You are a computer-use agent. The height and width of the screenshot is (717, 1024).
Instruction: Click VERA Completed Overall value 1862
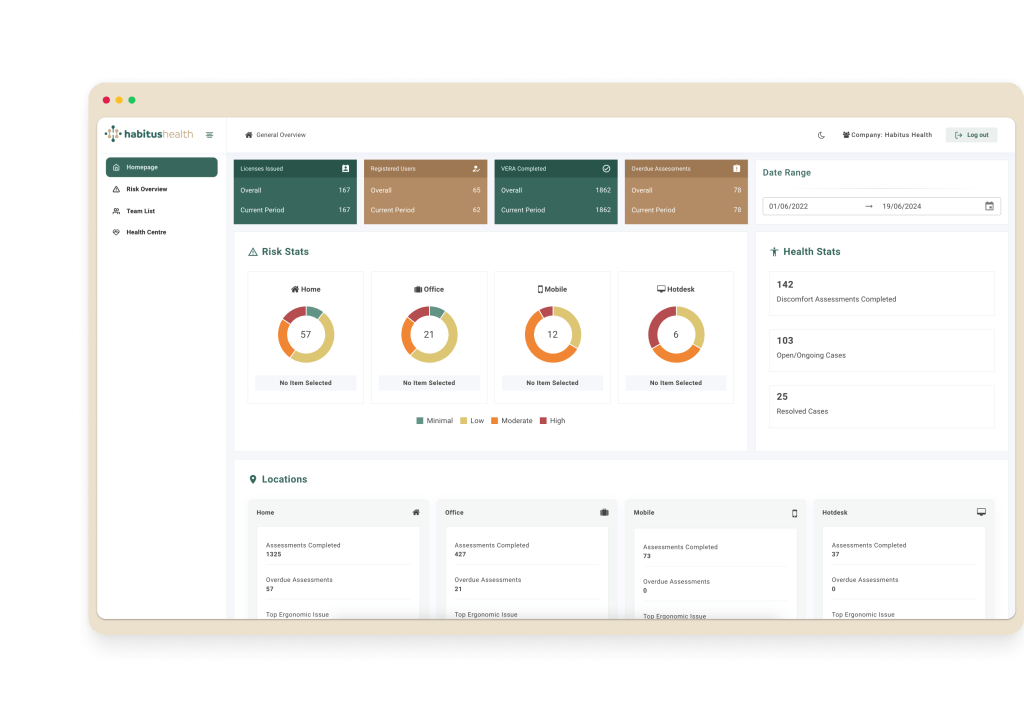tap(603, 190)
